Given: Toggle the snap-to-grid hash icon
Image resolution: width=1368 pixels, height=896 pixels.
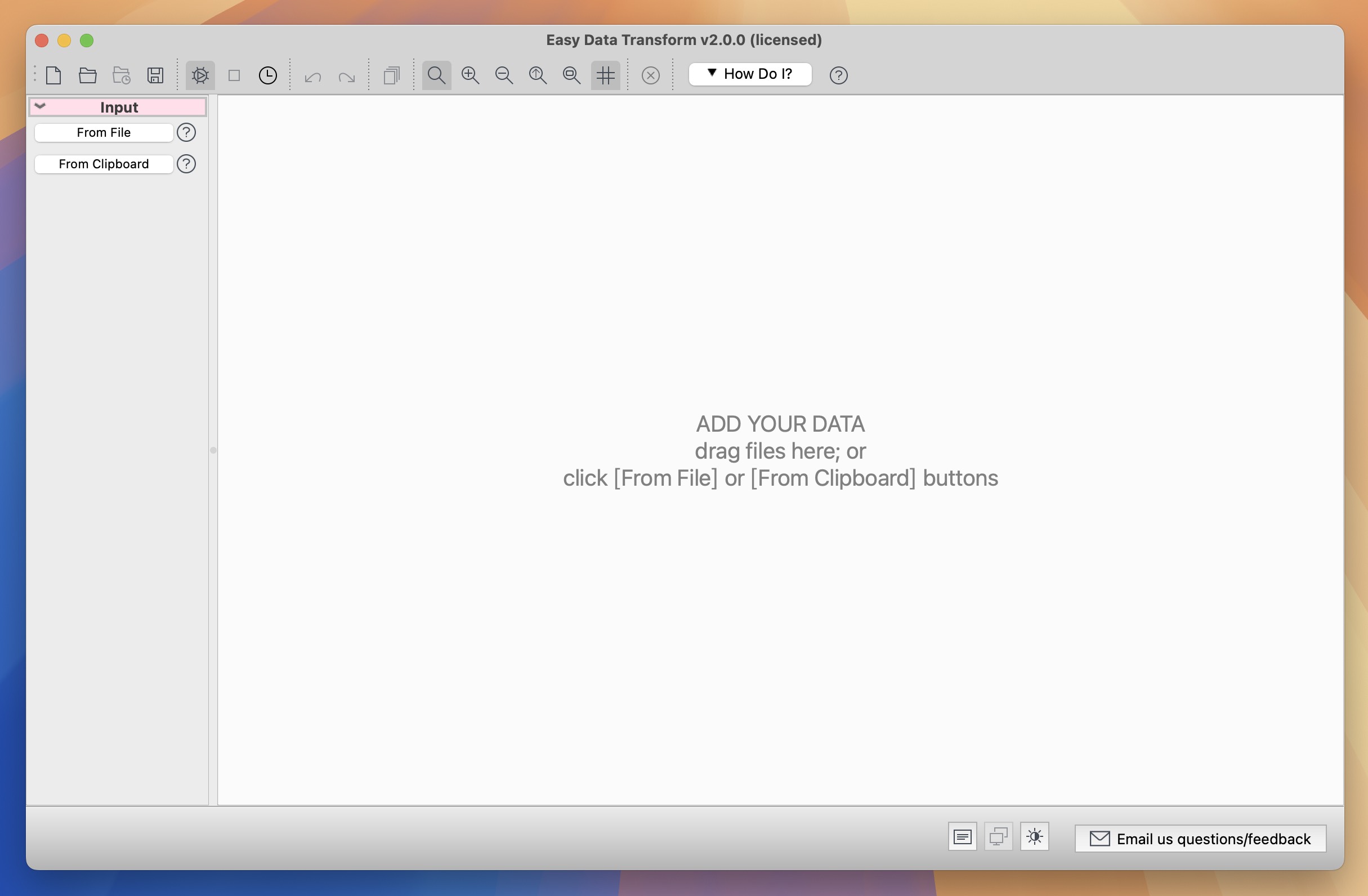Looking at the screenshot, I should click(606, 75).
